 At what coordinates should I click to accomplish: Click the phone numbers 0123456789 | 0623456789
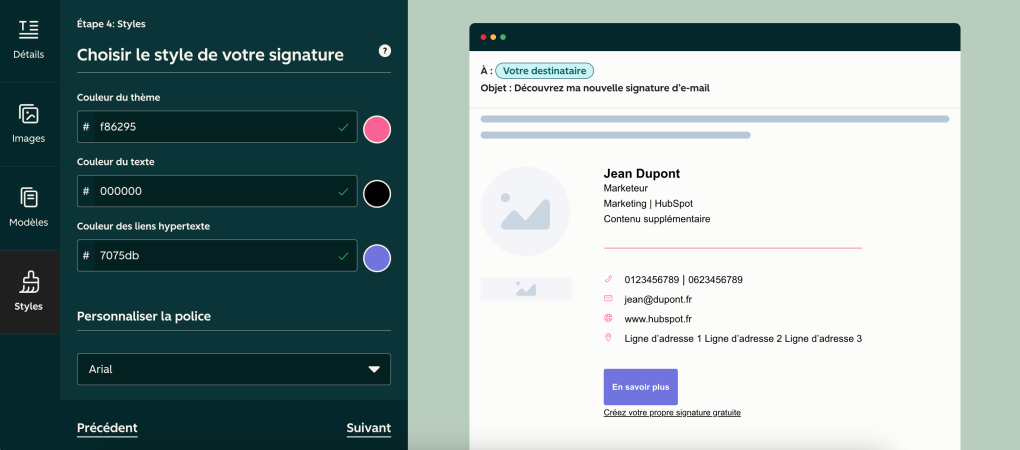[683, 280]
